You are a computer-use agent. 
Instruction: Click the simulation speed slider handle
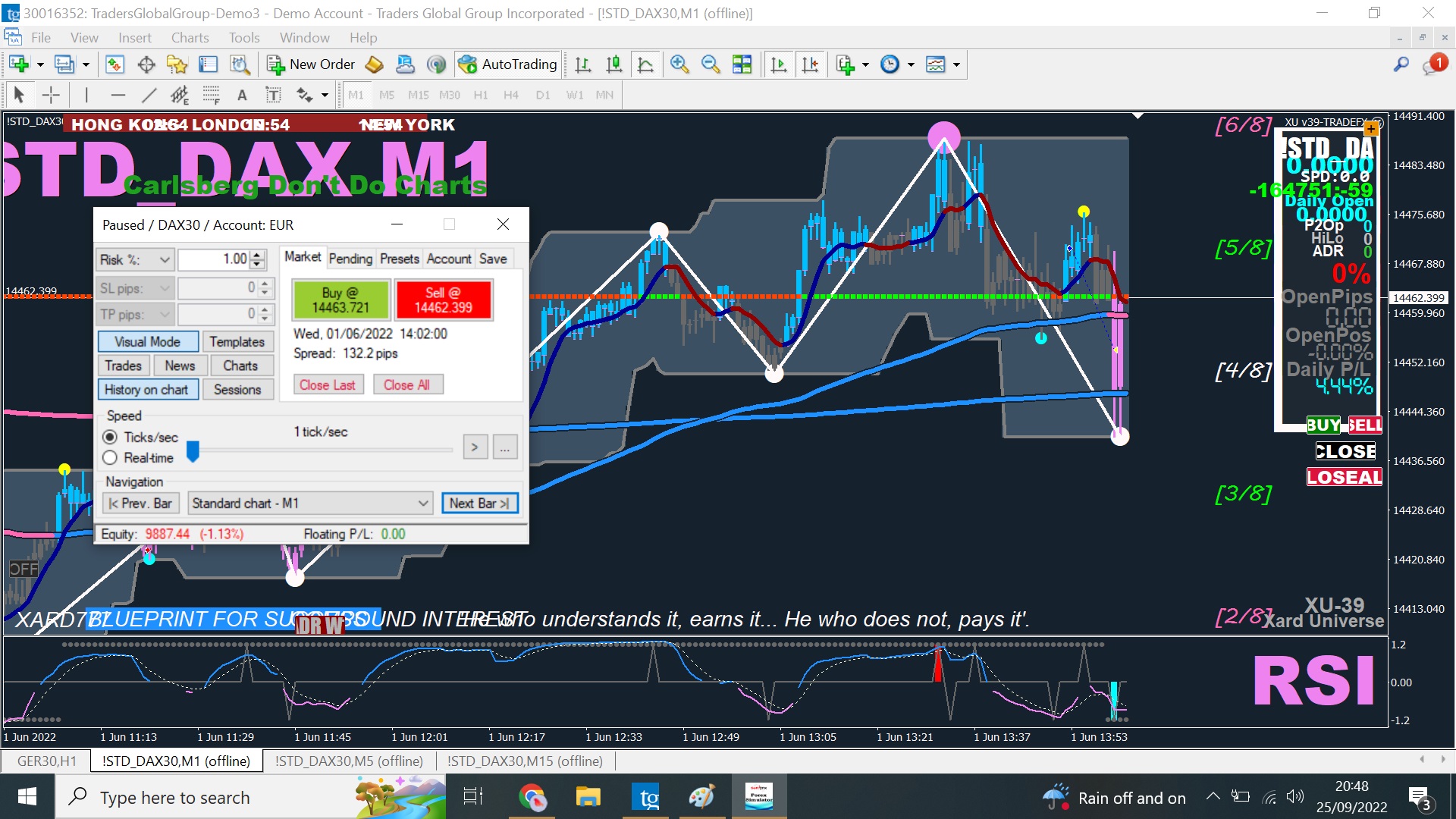pos(193,451)
